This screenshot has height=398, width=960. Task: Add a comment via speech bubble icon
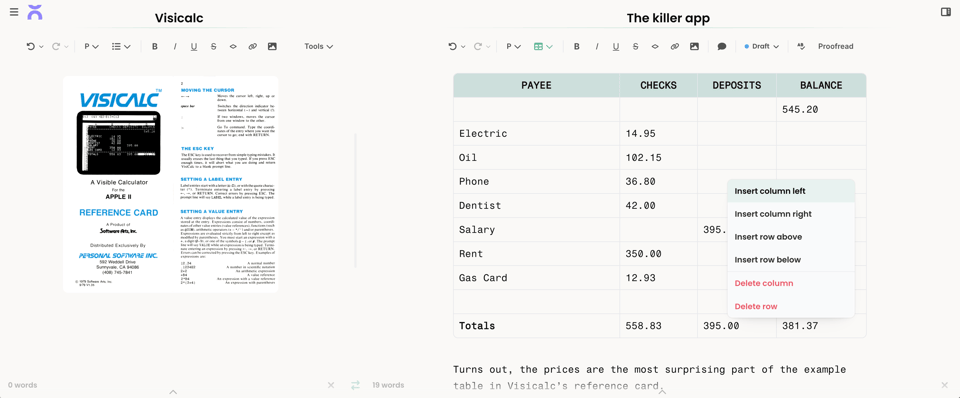pos(722,47)
